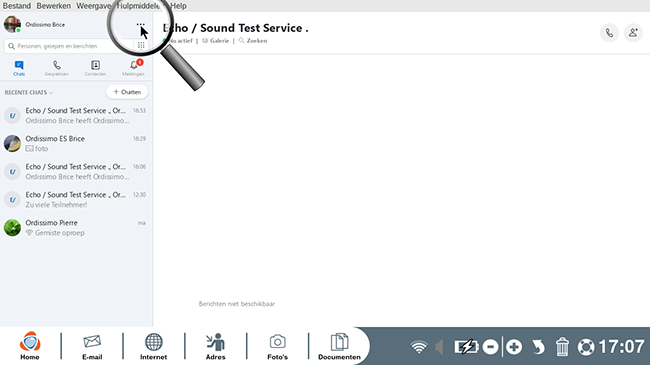Click the plus zoom-in icon
This screenshot has height=365, width=650.
514,347
